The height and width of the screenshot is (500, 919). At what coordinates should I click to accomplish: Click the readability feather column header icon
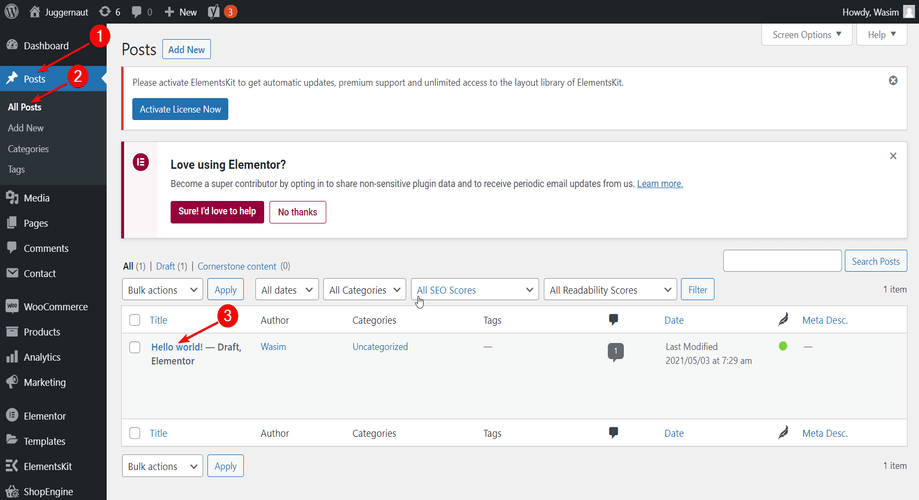pos(783,319)
